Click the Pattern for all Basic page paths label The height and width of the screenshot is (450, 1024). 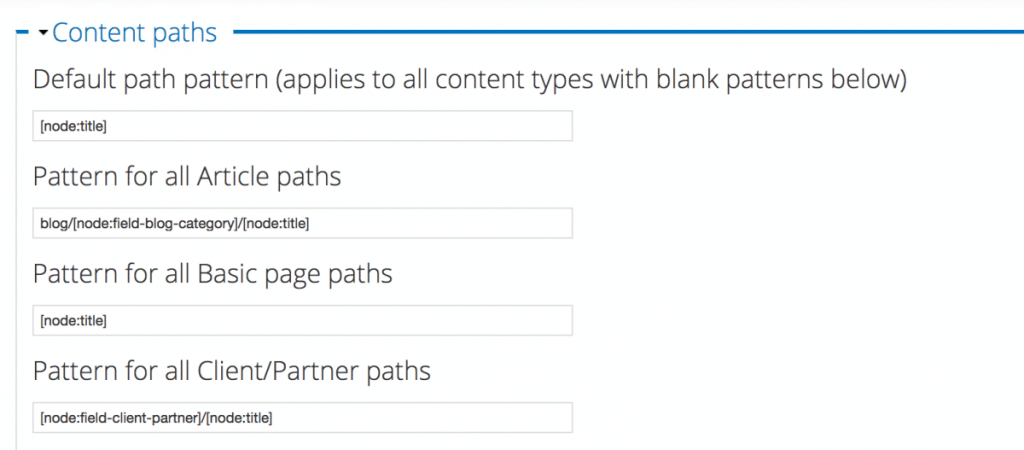tap(212, 274)
